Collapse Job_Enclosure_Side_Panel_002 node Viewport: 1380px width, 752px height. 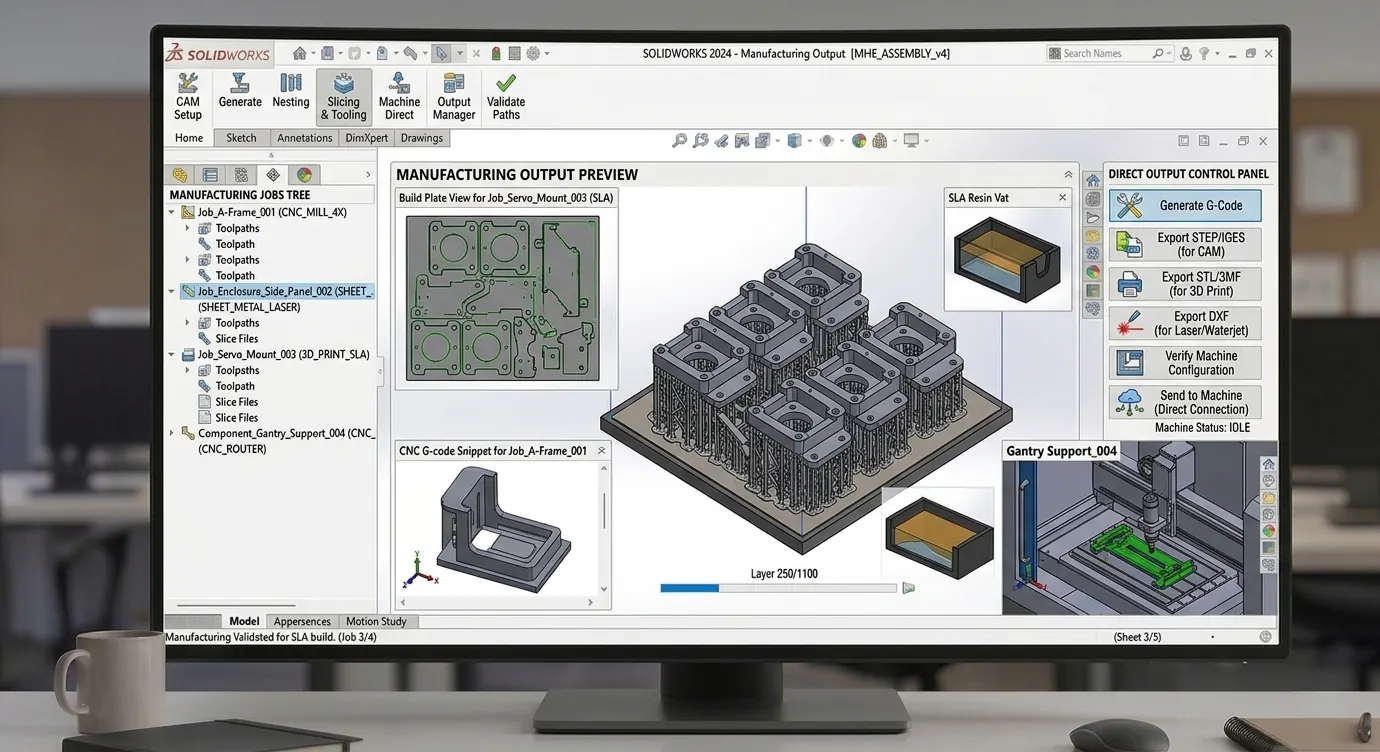click(172, 292)
